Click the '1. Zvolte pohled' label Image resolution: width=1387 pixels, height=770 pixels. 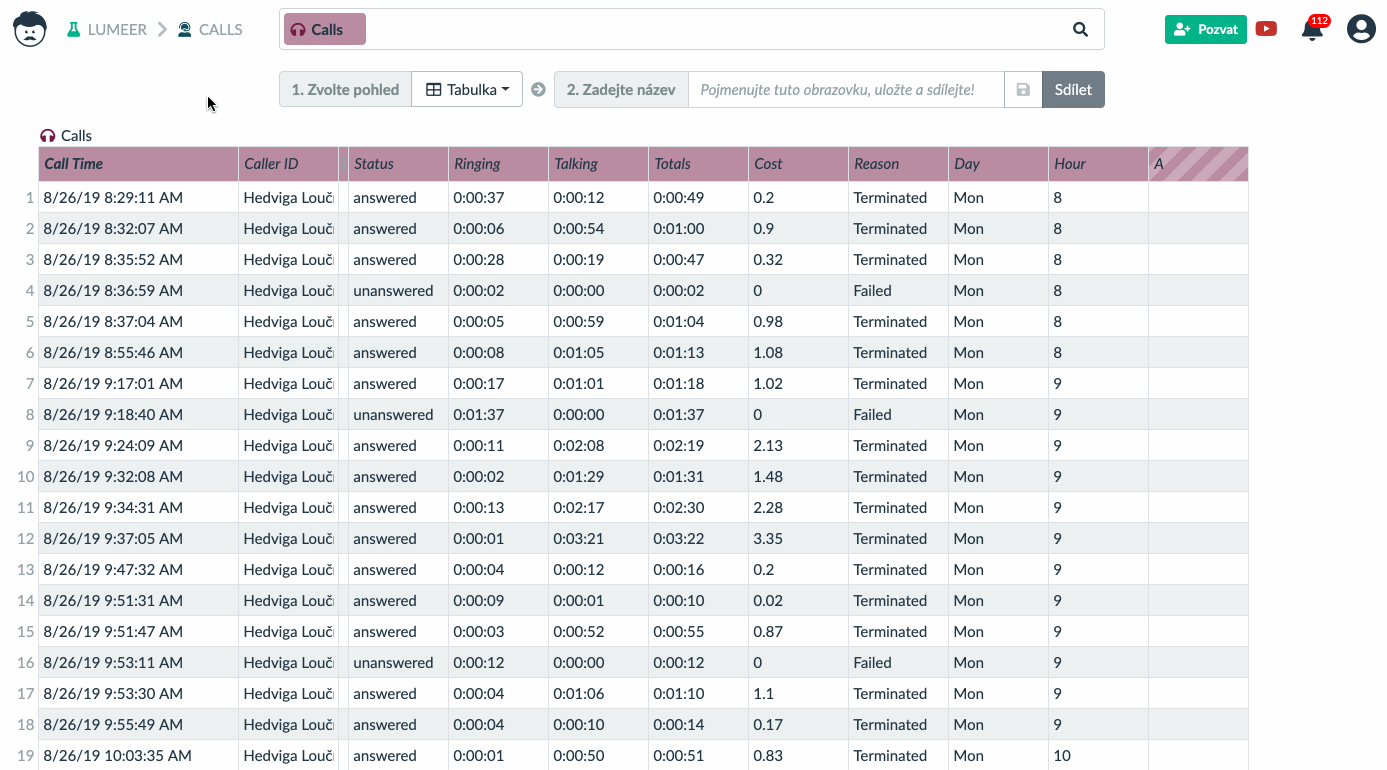pos(345,90)
